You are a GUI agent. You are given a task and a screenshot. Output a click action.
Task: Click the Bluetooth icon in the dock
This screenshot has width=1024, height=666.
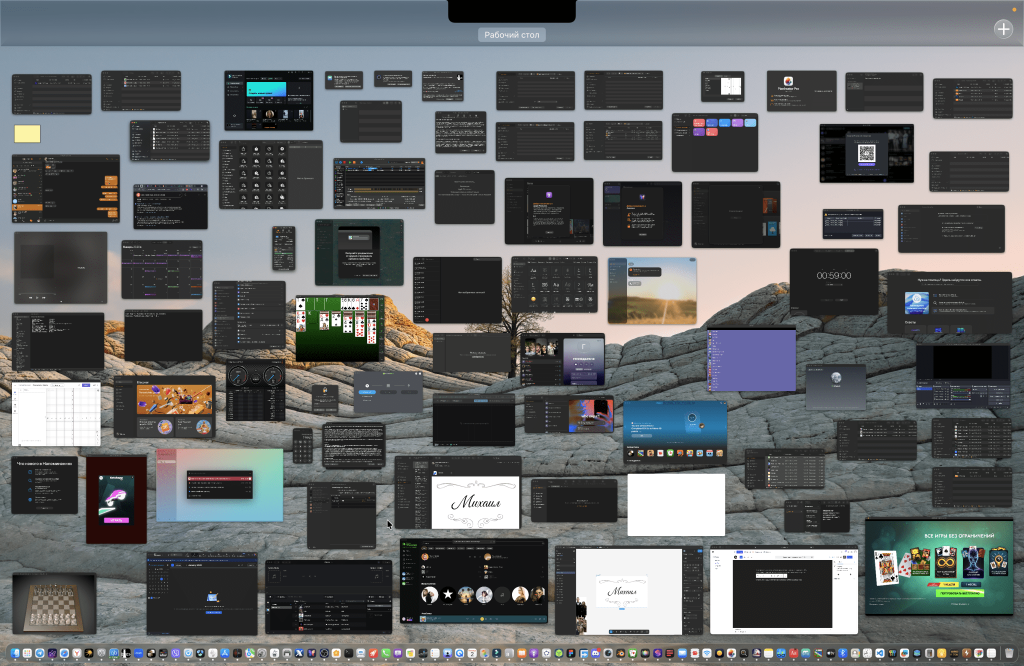842,653
